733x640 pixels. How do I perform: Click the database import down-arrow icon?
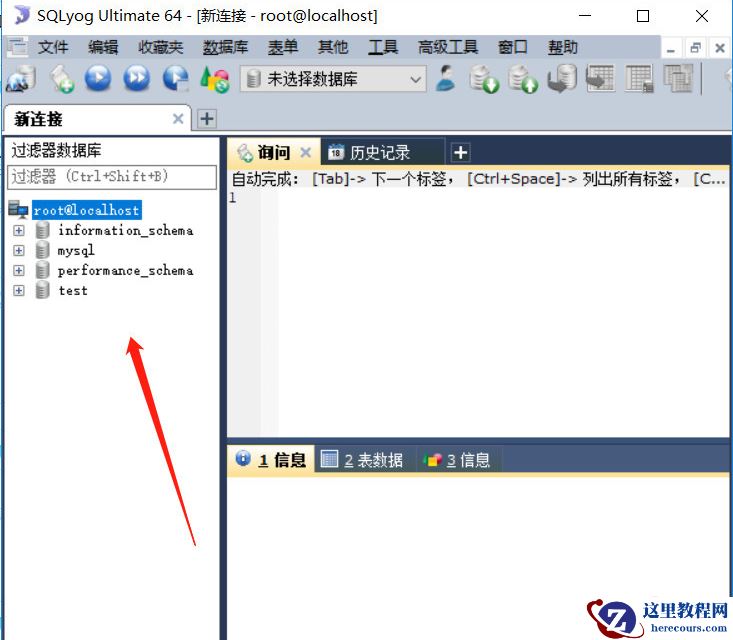click(x=484, y=79)
